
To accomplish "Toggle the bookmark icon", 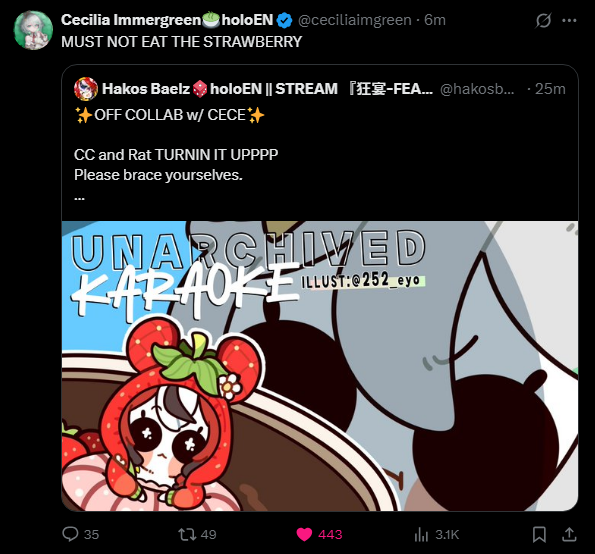I will coord(539,534).
